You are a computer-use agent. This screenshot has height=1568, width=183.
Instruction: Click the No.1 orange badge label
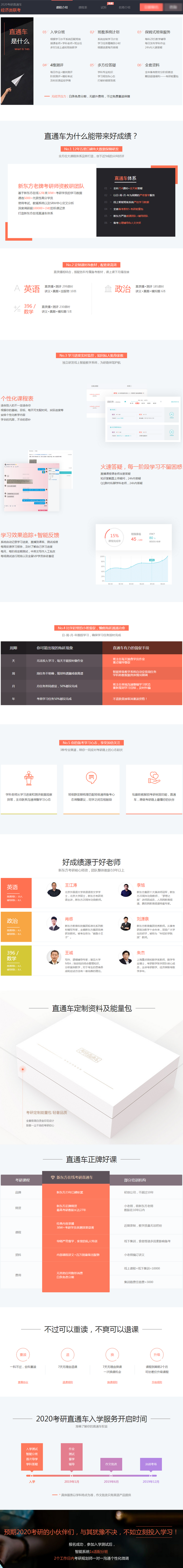point(91,149)
